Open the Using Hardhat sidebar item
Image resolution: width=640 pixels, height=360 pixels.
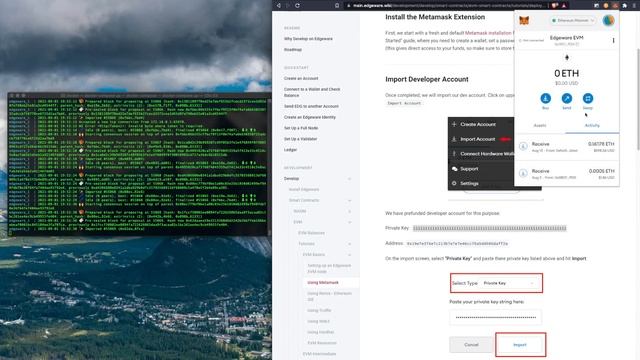pyautogui.click(x=320, y=332)
